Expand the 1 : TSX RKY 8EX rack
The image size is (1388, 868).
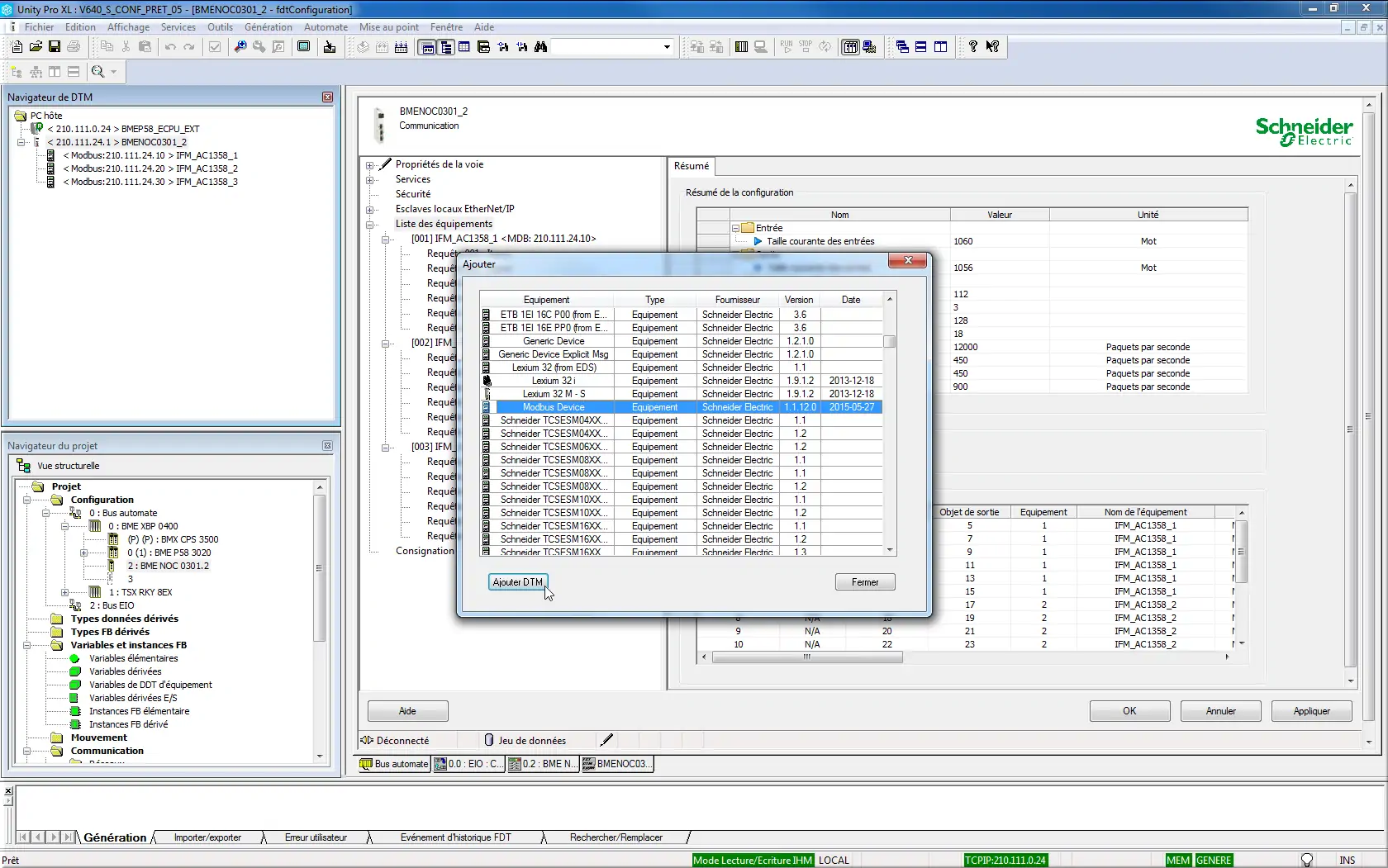(64, 592)
